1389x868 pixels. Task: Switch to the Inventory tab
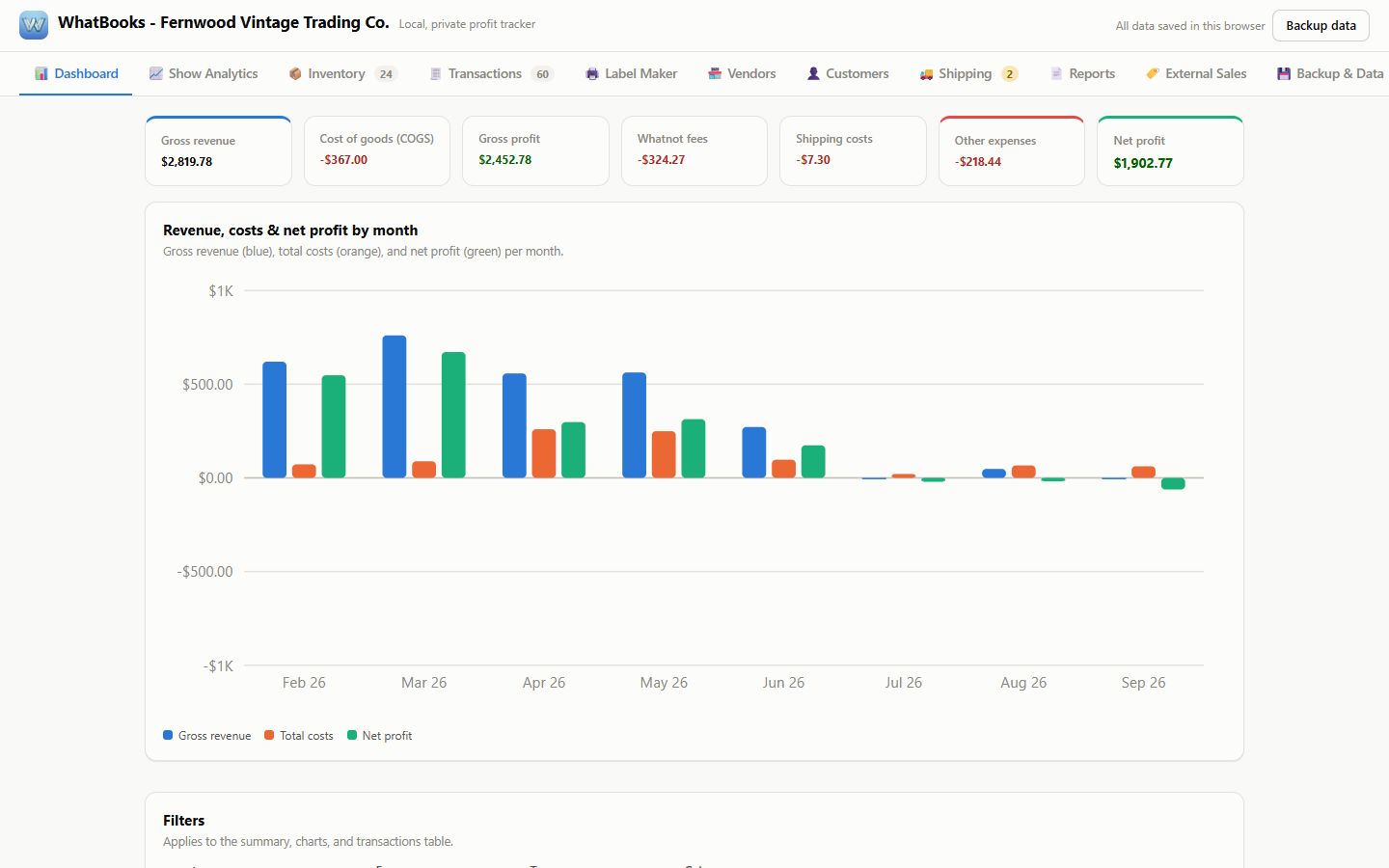342,73
